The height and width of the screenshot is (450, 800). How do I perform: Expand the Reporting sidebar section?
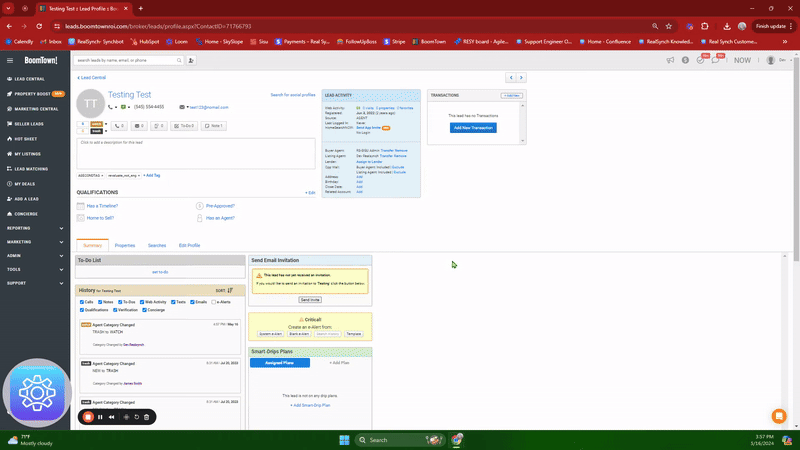(x=34, y=228)
